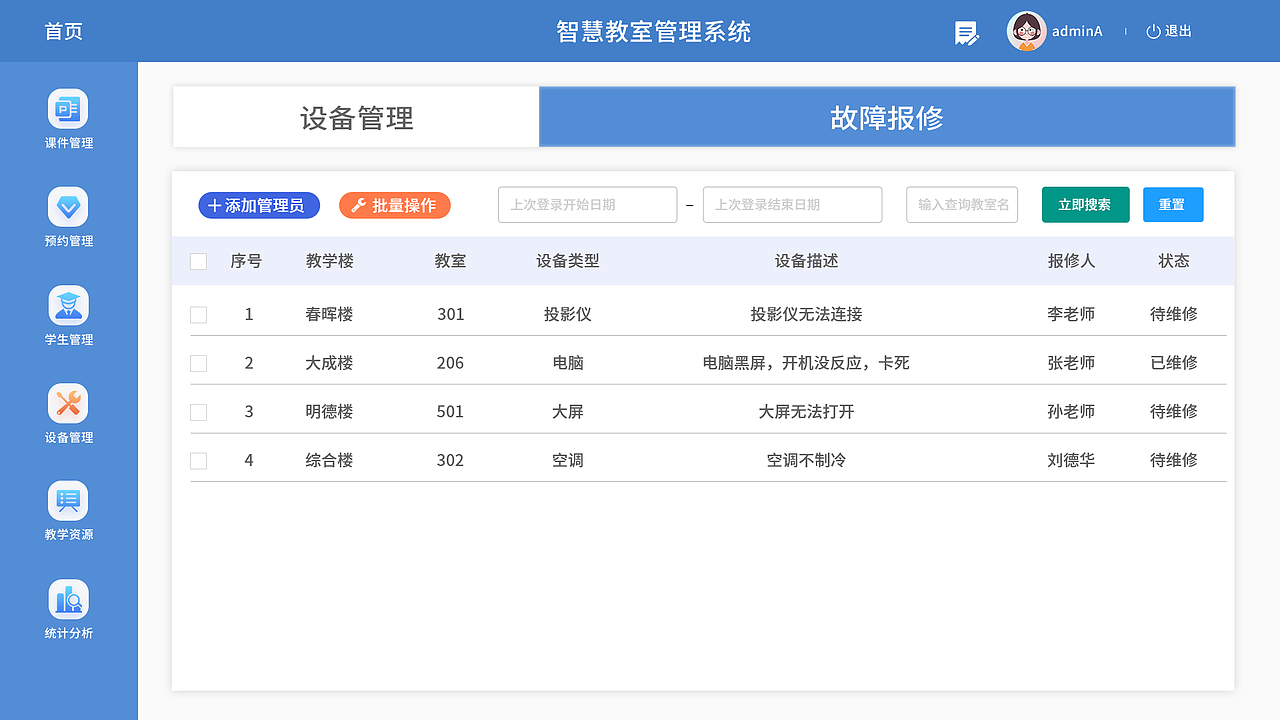Click the 退出 logout link
Screen dimensions: 1280x720
1178,31
